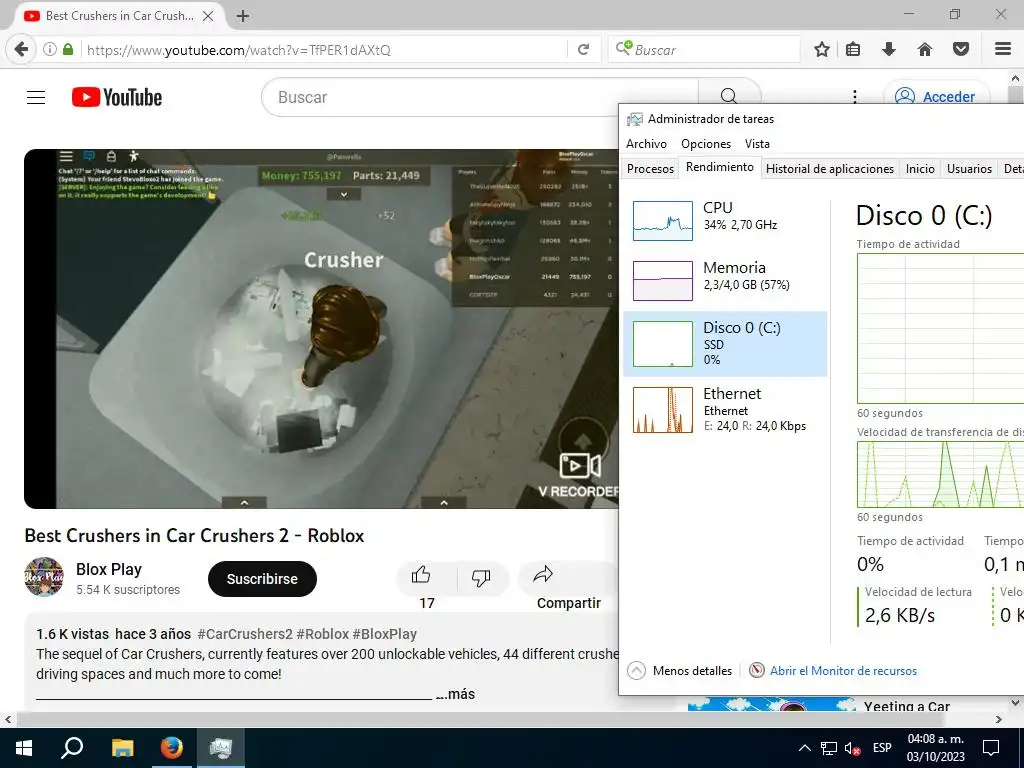Open the Windows Start button

tap(24, 748)
